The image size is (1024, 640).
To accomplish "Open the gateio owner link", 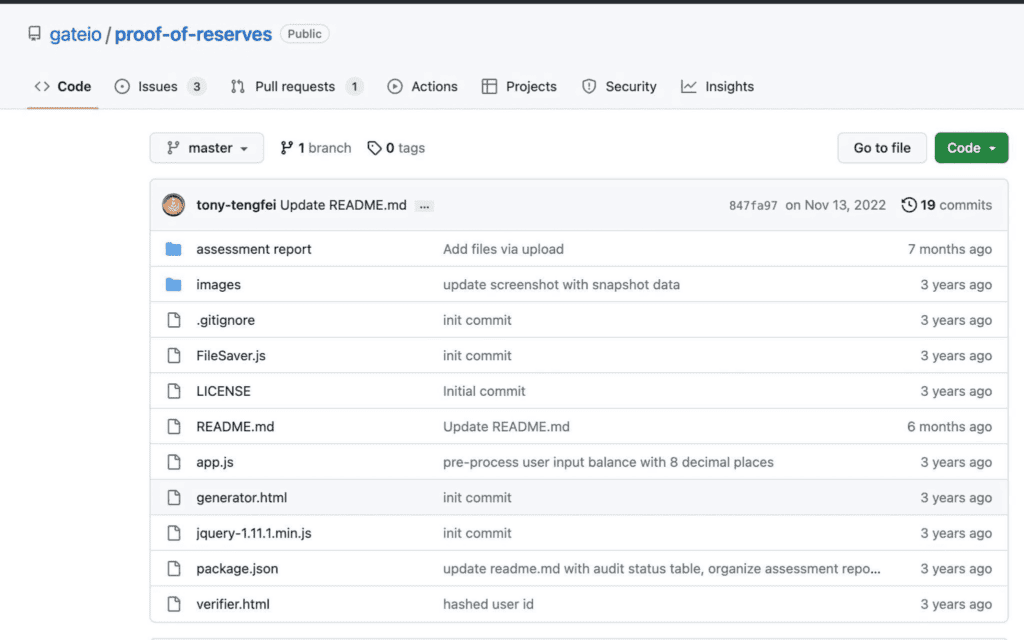I will [x=76, y=34].
